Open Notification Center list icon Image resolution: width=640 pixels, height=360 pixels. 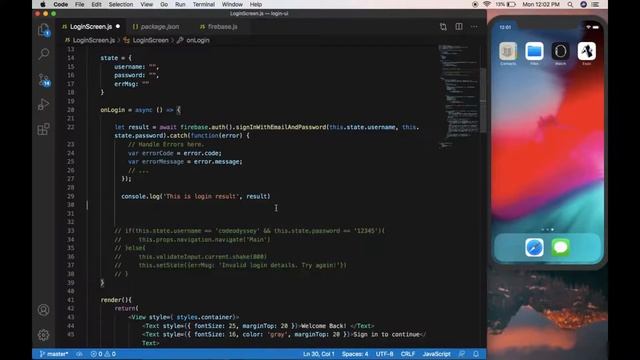(x=596, y=4)
